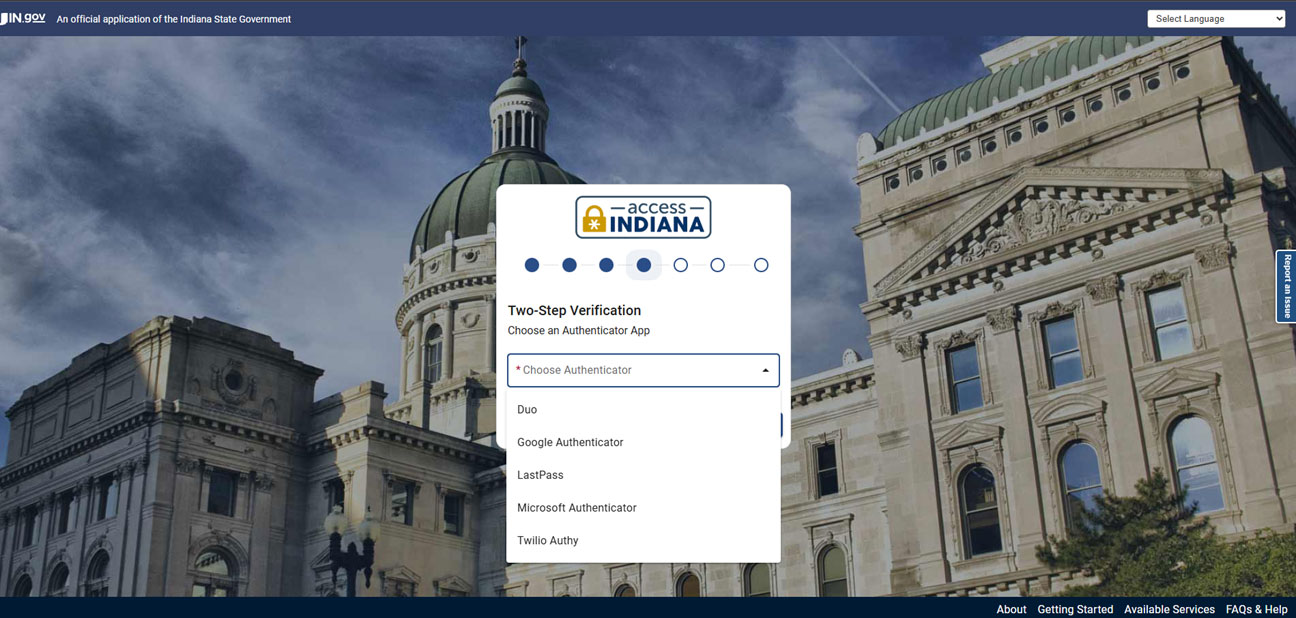
Task: Click the second progress step dot
Action: [x=569, y=265]
